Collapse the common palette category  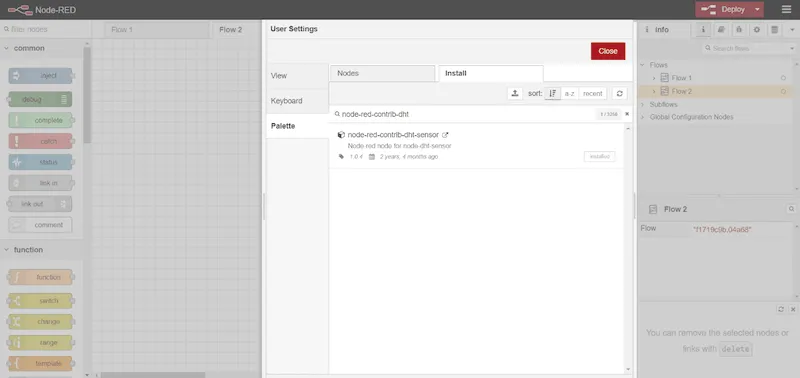7,48
